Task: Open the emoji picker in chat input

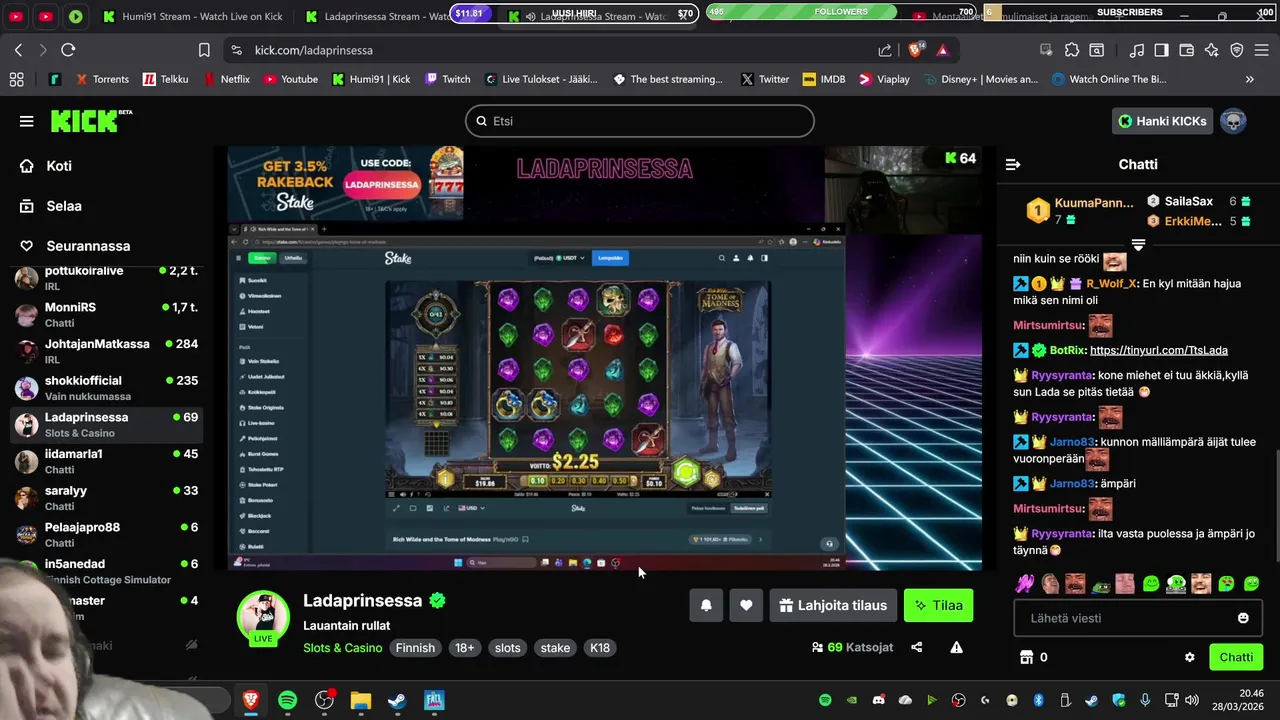Action: tap(1243, 618)
